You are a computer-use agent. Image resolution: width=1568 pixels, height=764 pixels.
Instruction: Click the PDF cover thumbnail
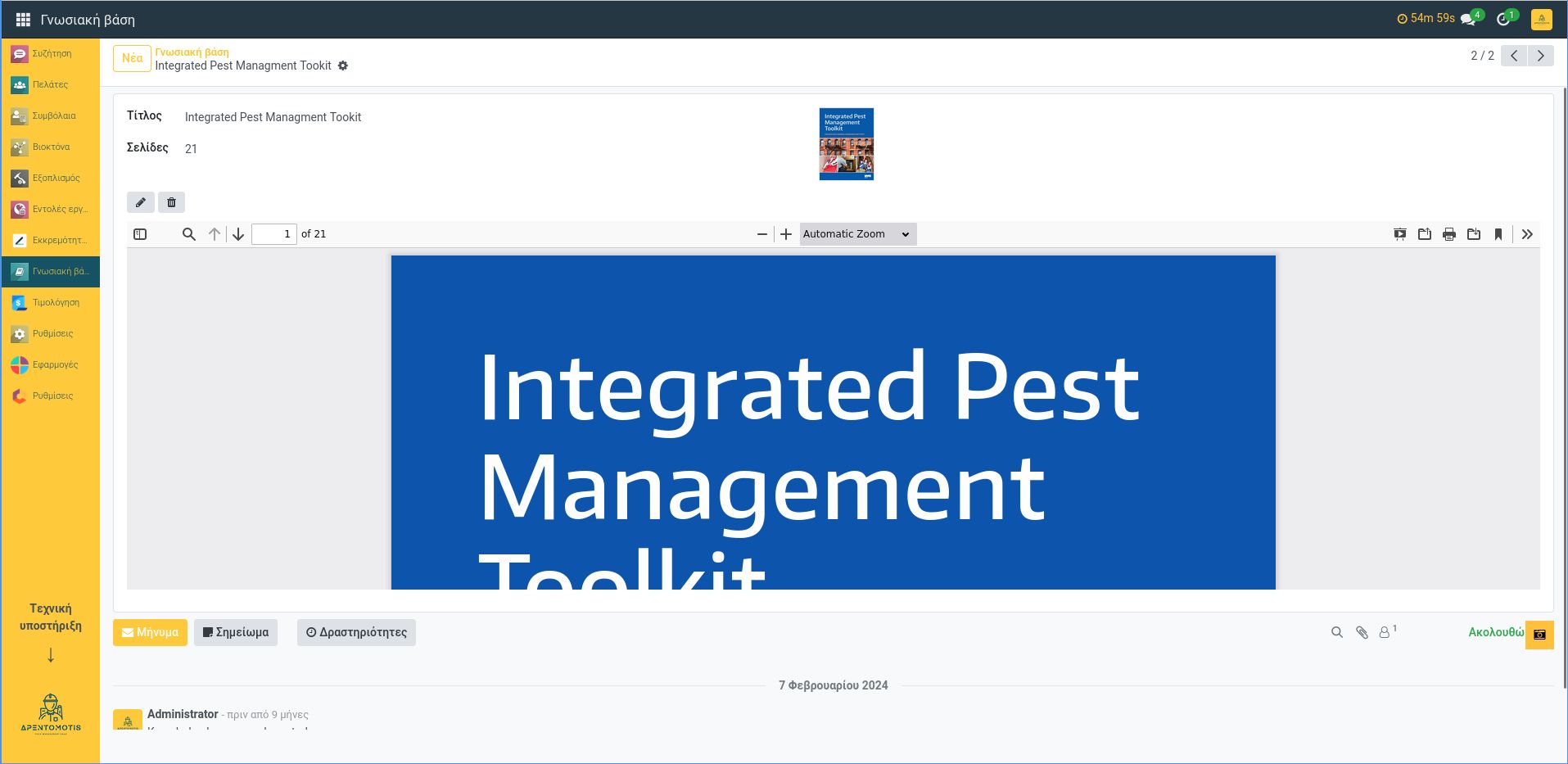click(847, 144)
